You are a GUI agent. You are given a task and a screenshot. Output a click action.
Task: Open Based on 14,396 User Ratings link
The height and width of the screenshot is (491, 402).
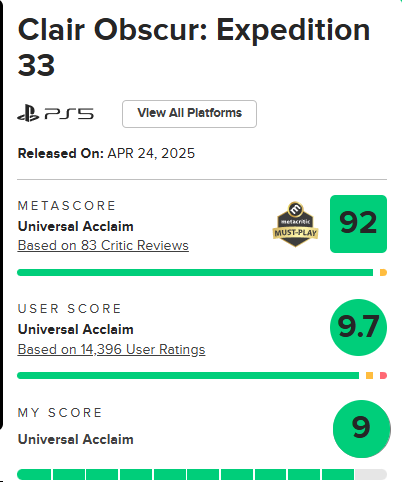coord(111,350)
